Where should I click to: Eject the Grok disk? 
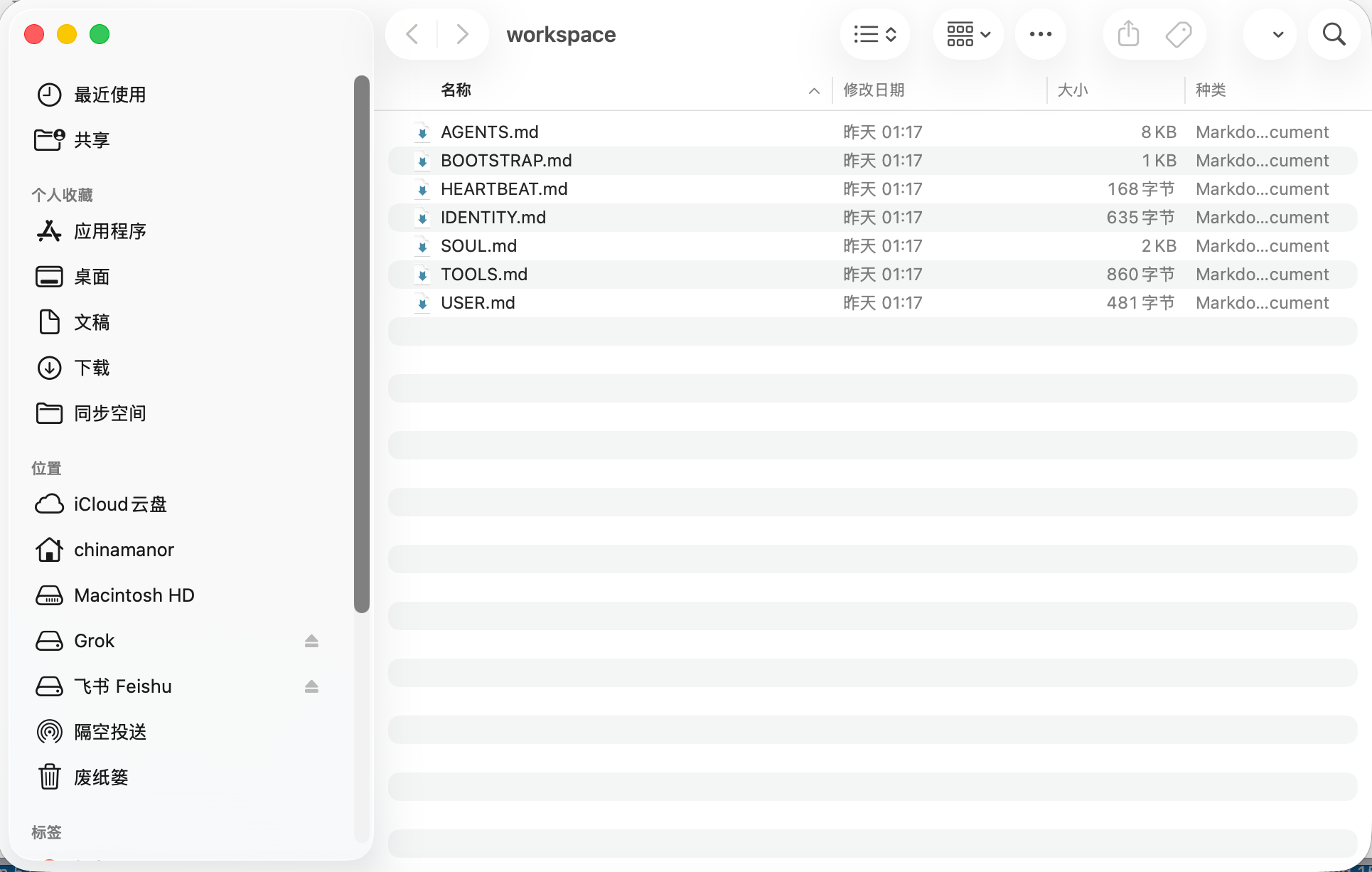tap(311, 641)
